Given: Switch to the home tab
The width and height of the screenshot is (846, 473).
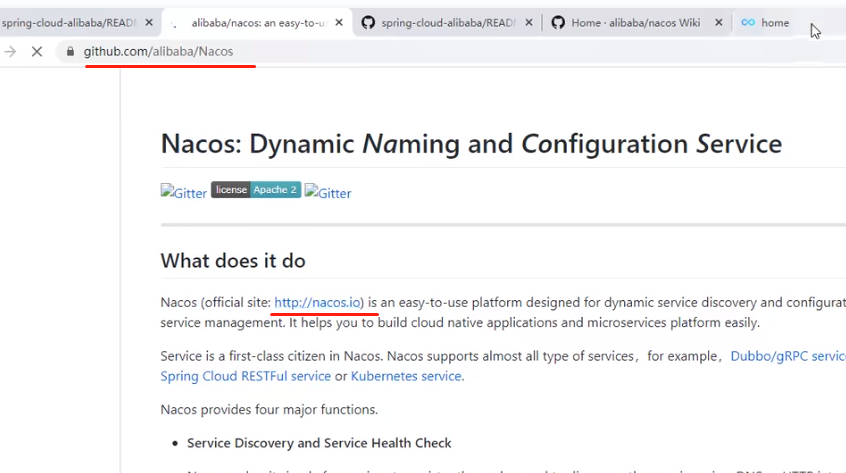Looking at the screenshot, I should click(x=775, y=23).
